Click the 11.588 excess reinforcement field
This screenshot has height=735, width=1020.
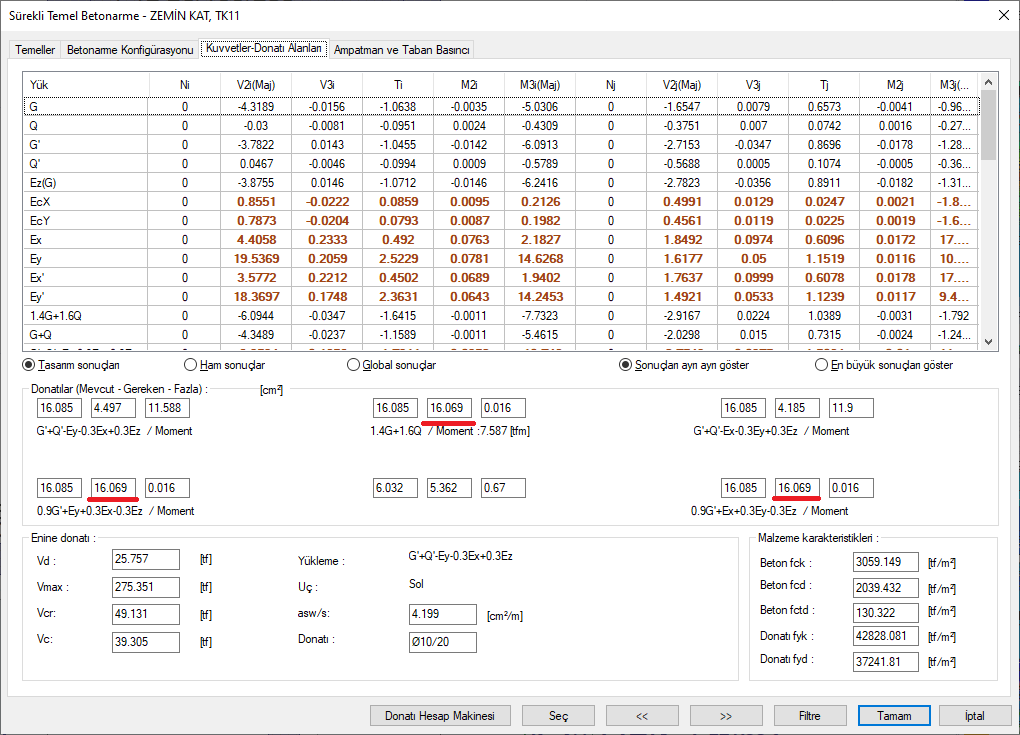[x=168, y=408]
